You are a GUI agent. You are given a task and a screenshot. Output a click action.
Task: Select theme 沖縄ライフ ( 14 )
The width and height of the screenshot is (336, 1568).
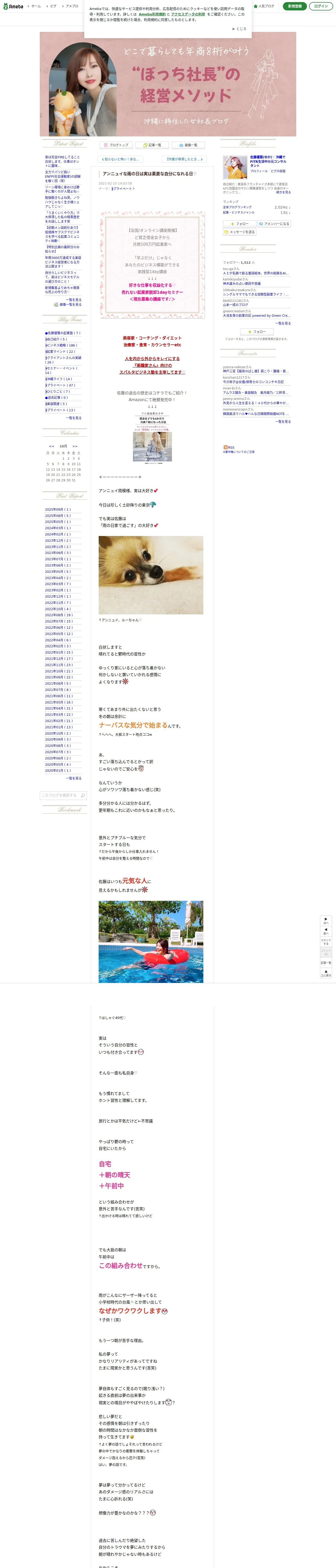coord(59,379)
